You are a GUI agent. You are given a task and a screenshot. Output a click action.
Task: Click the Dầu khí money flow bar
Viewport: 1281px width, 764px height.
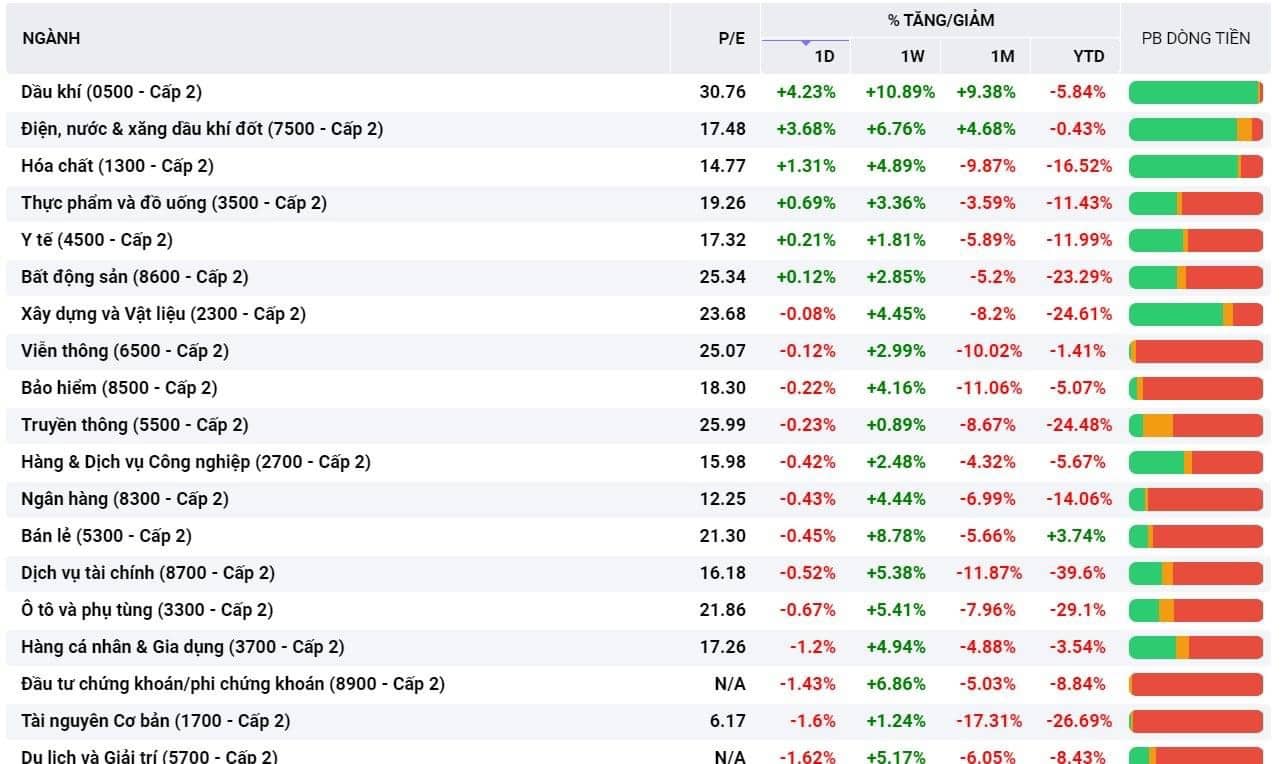pos(1196,92)
